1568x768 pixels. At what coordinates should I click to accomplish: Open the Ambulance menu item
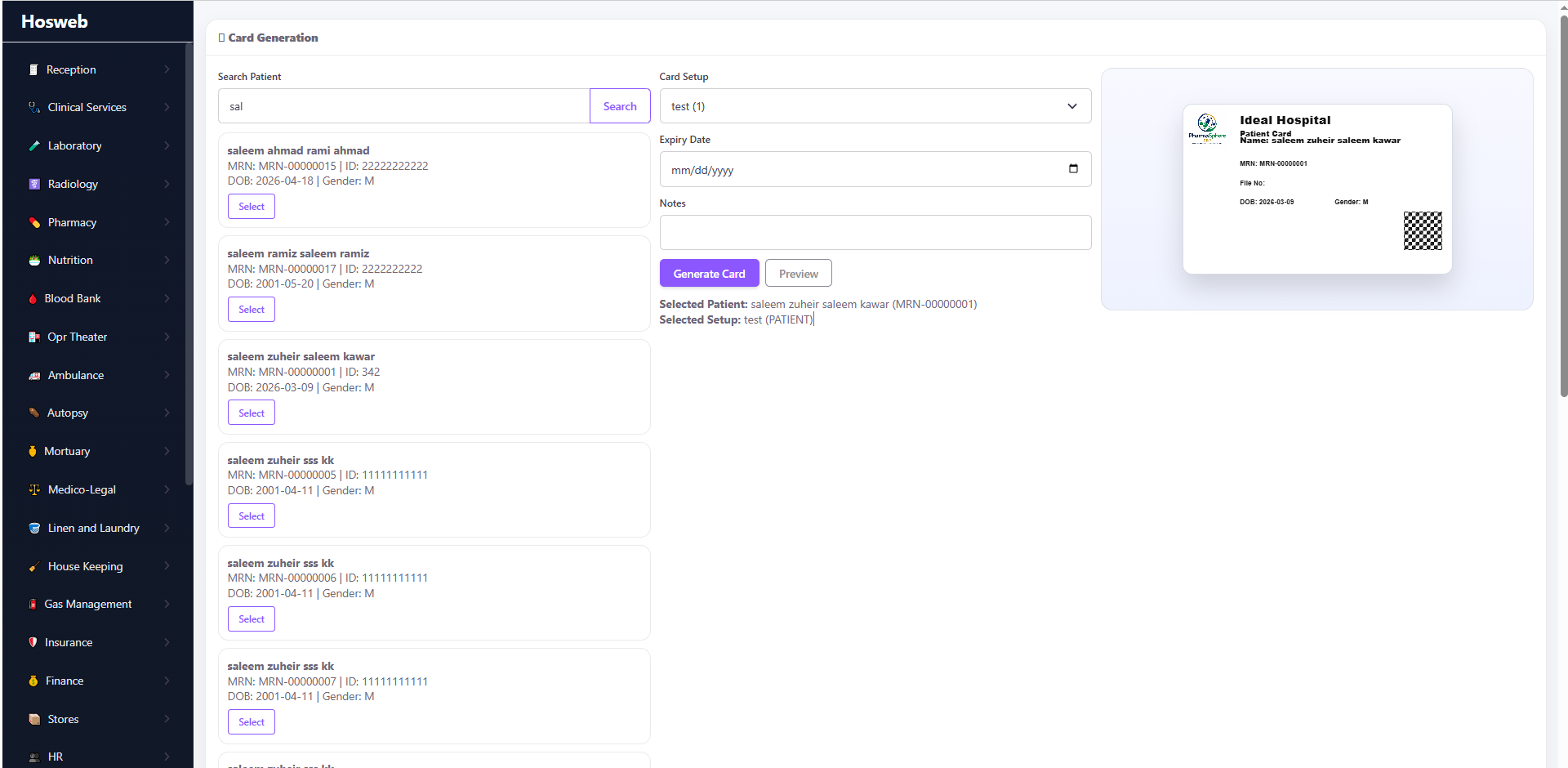(98, 375)
